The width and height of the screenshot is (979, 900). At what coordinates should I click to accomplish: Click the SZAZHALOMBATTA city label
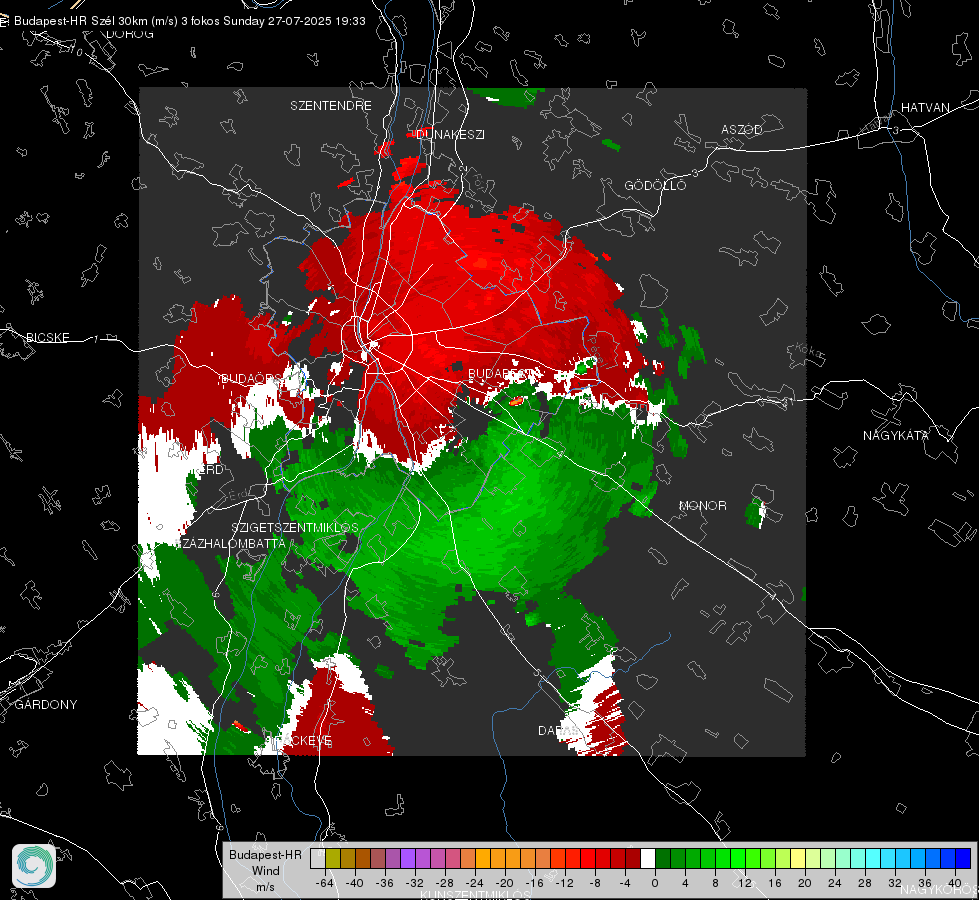pyautogui.click(x=231, y=543)
